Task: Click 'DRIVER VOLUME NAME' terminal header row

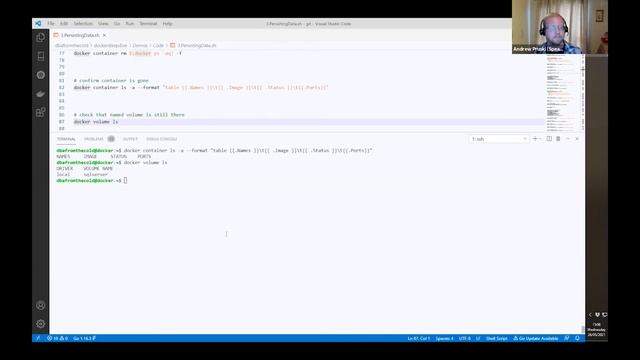Action: tap(84, 169)
